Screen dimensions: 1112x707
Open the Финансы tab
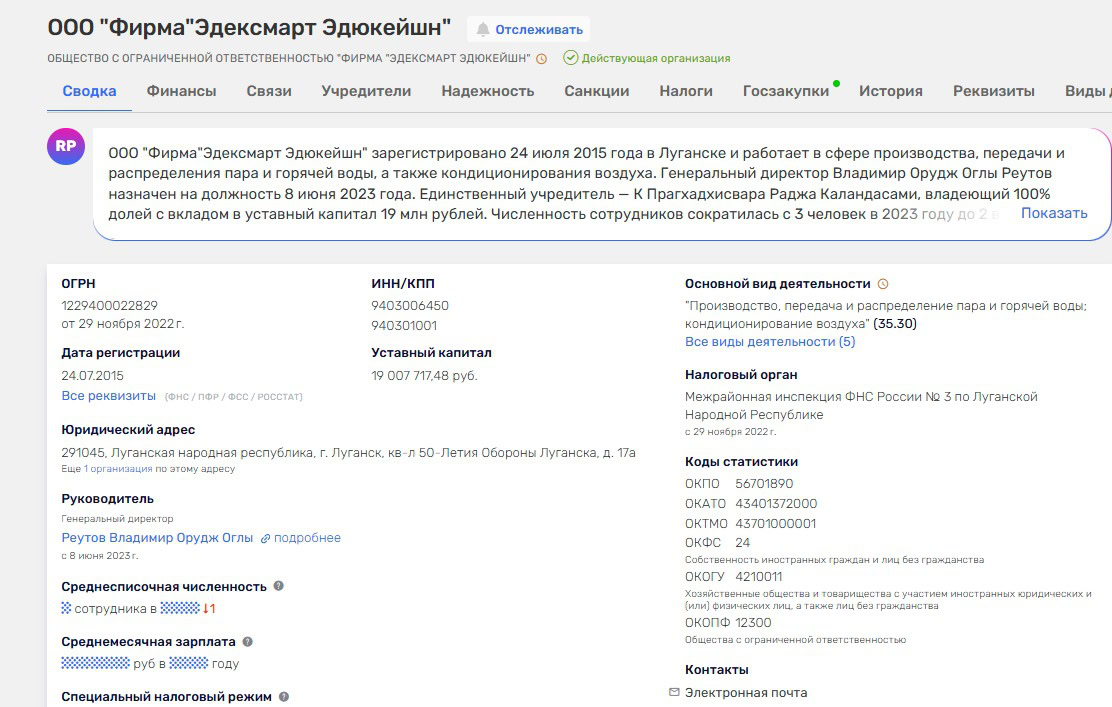click(x=181, y=91)
